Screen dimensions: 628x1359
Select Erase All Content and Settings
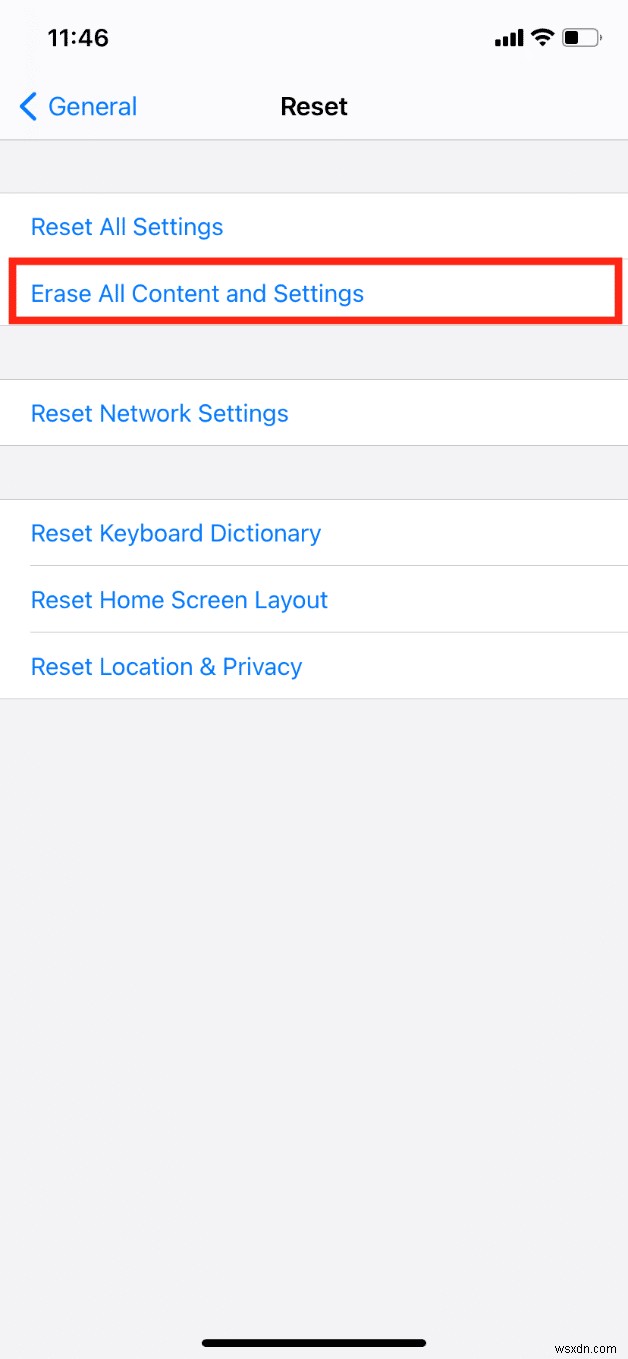[x=197, y=293]
